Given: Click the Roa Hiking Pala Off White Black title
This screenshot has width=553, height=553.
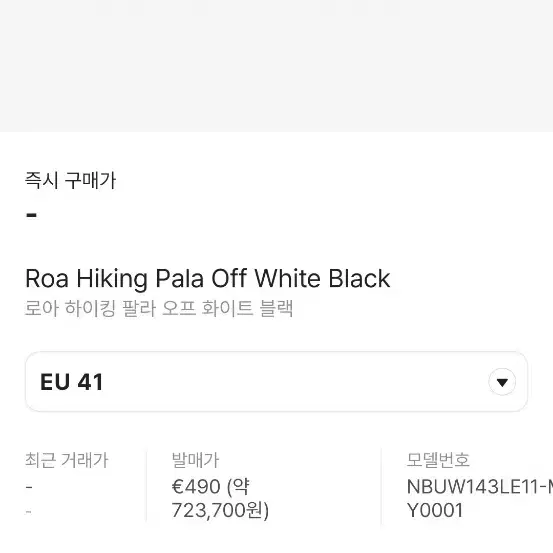Looking at the screenshot, I should point(208,279).
